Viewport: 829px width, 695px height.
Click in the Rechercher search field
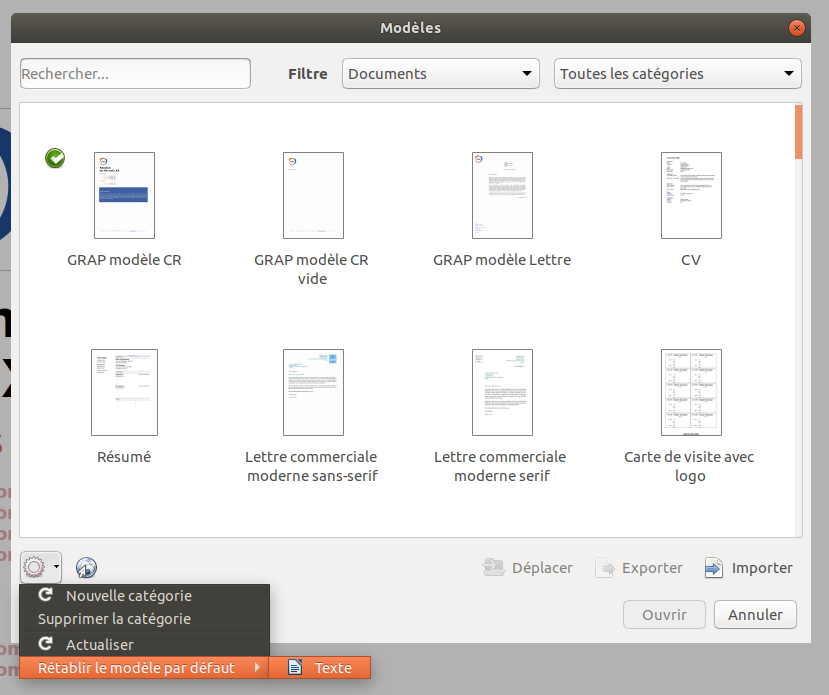pos(135,74)
